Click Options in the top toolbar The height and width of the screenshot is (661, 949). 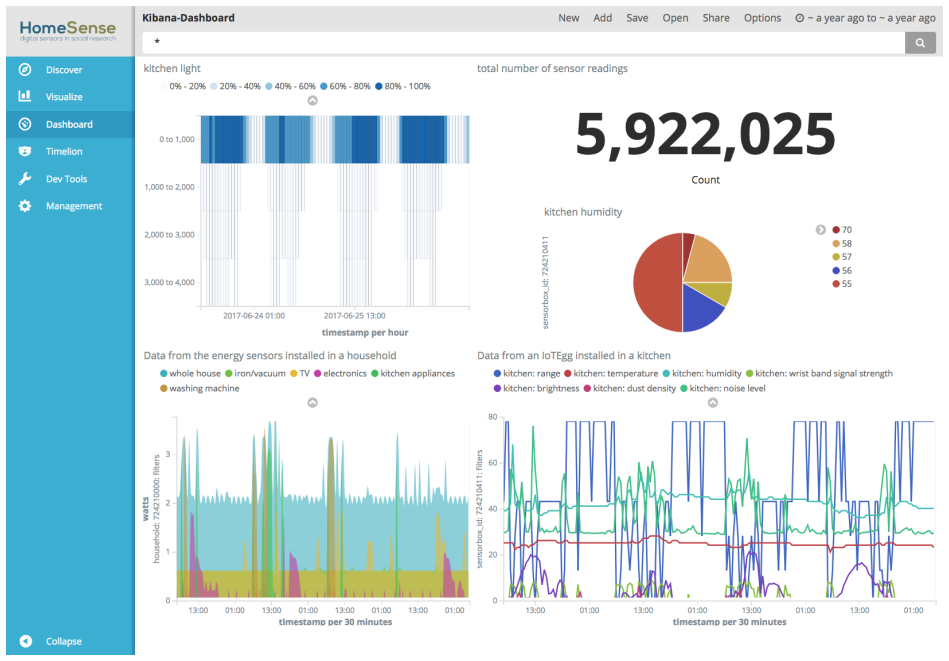tap(763, 18)
